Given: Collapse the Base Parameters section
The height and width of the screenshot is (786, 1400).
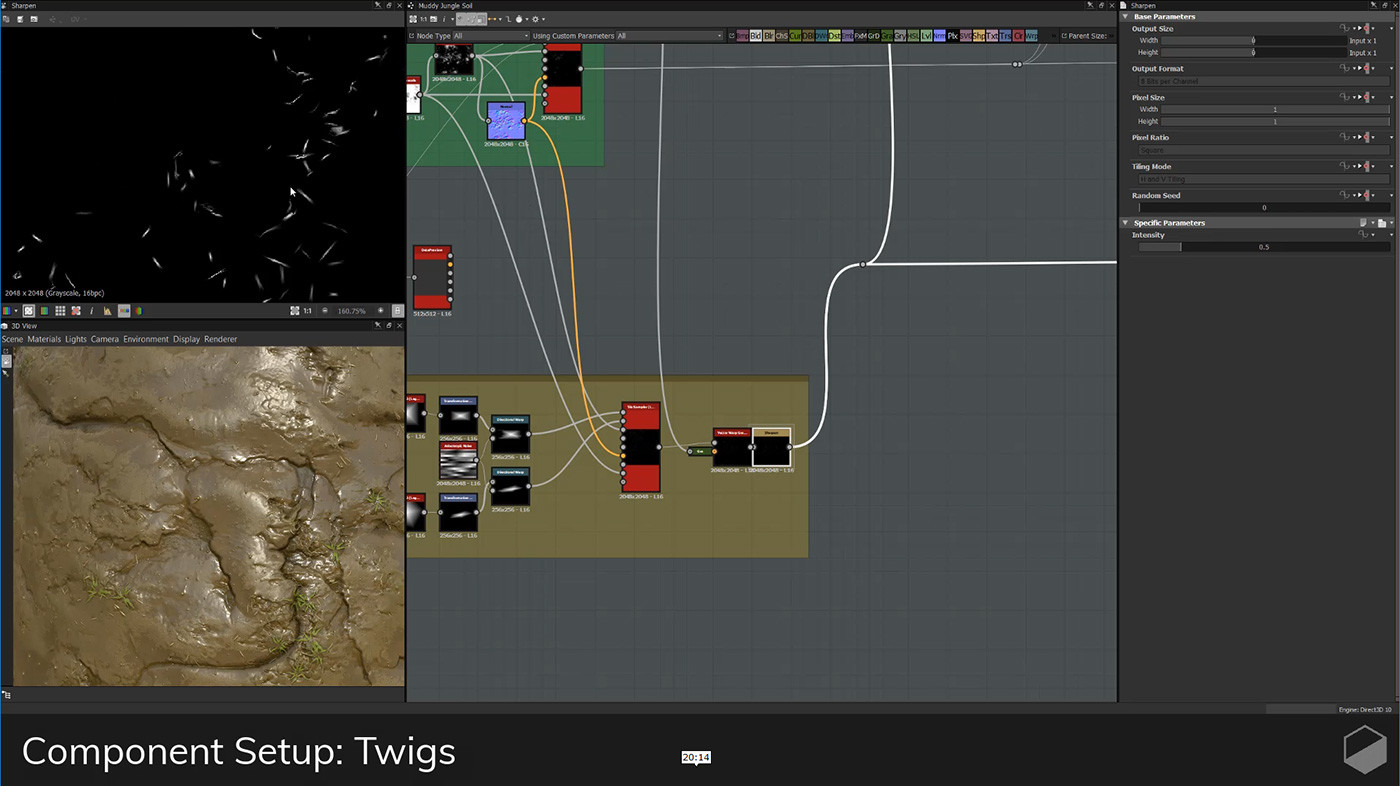Looking at the screenshot, I should pyautogui.click(x=1125, y=16).
